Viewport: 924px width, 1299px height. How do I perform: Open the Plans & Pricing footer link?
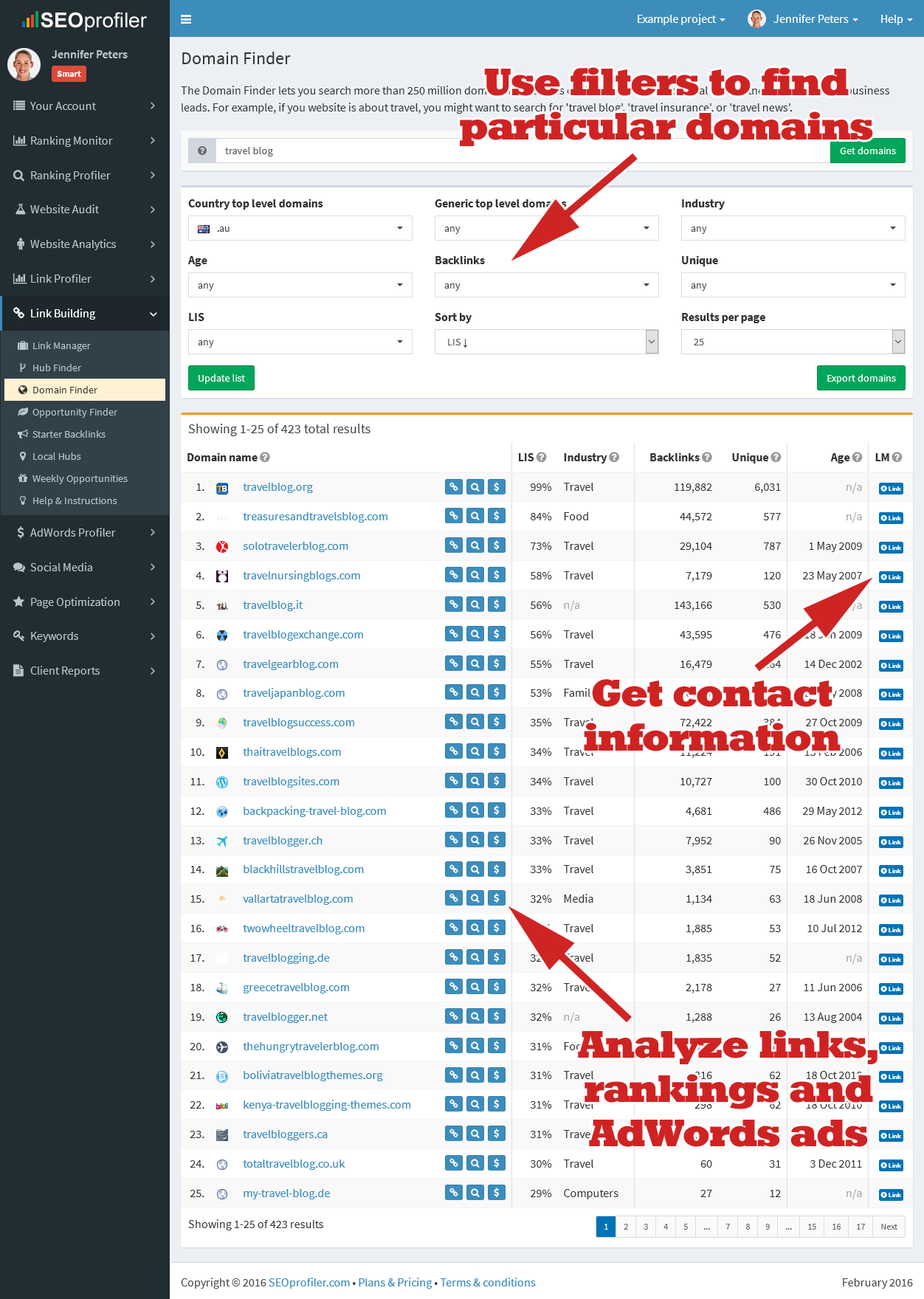pyautogui.click(x=395, y=1282)
